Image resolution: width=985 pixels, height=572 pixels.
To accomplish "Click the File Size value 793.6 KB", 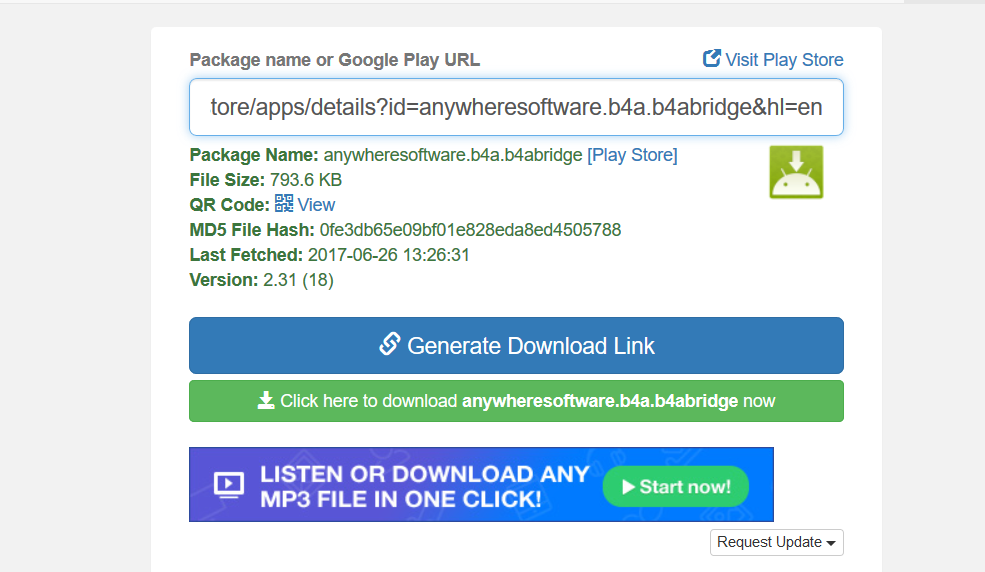I will click(306, 180).
